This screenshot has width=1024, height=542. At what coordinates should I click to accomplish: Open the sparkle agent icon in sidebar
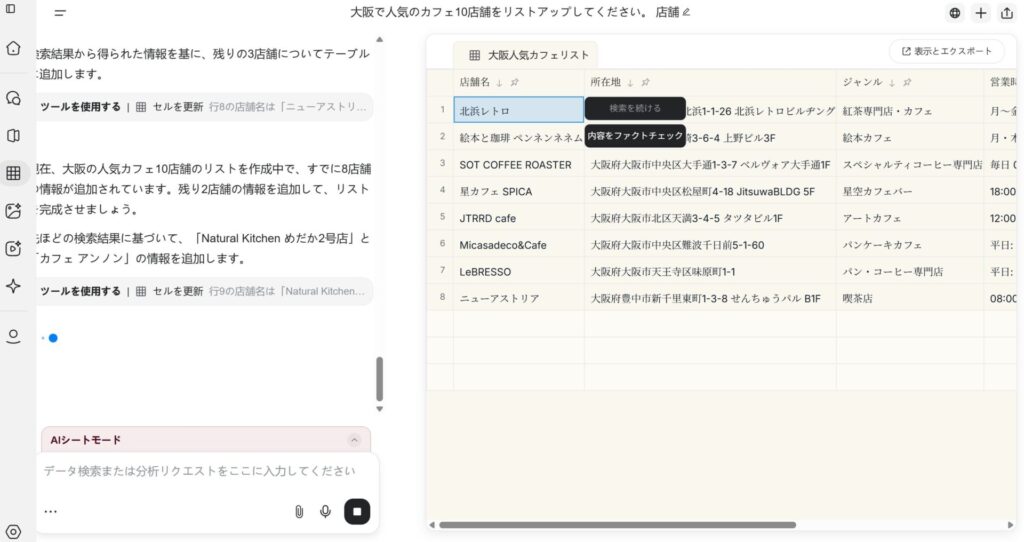(13, 286)
